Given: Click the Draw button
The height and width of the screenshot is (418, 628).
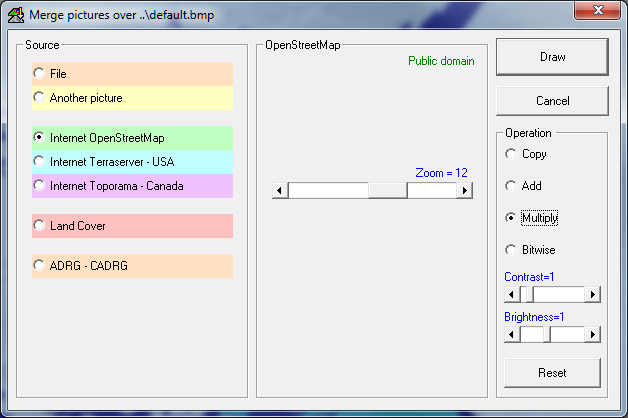Looking at the screenshot, I should pyautogui.click(x=552, y=57).
